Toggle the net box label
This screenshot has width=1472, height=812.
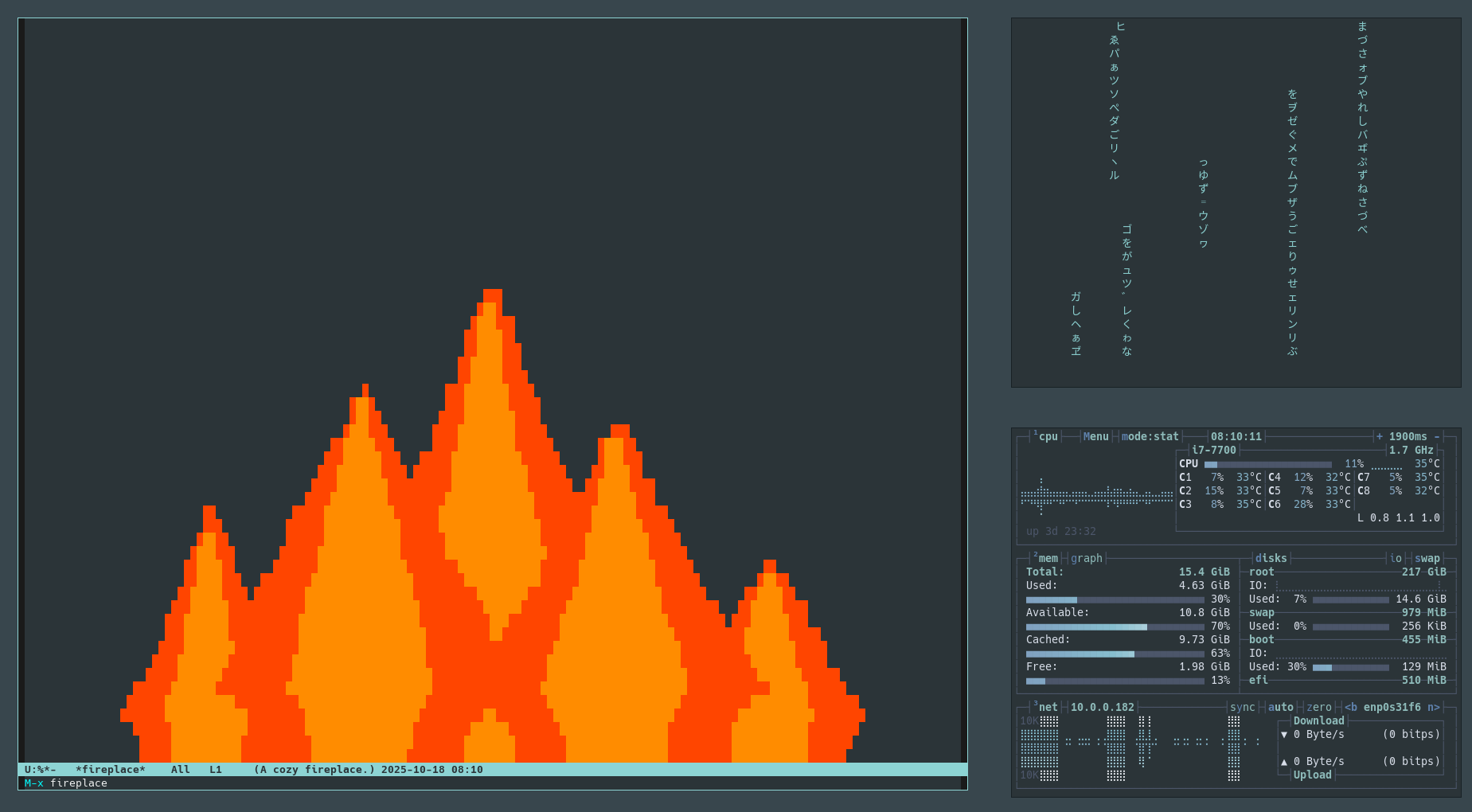tap(1048, 707)
